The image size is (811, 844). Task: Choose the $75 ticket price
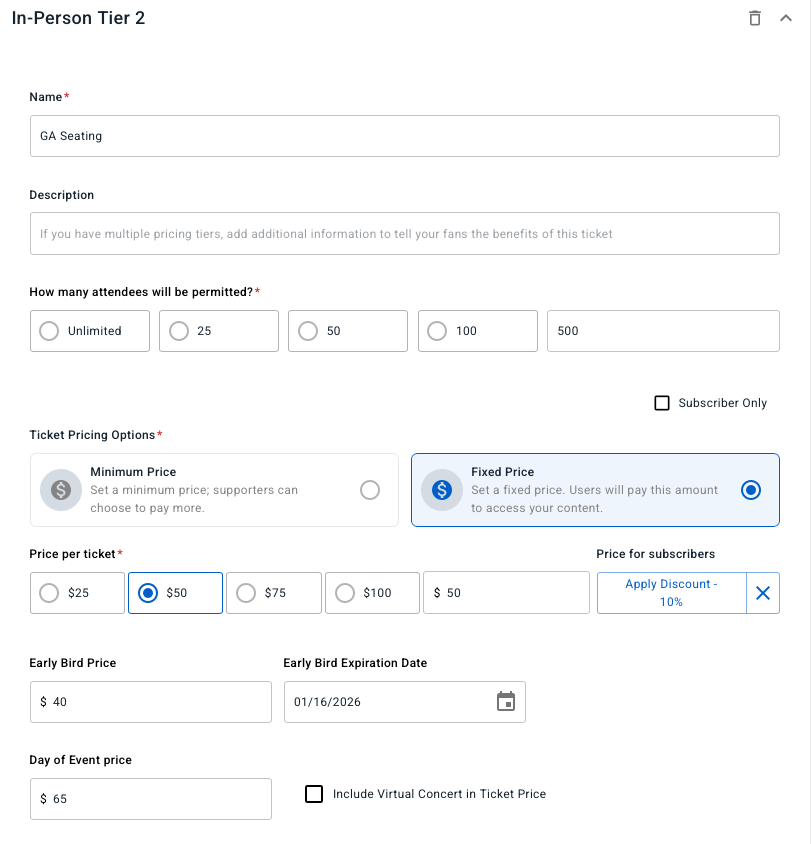click(246, 593)
